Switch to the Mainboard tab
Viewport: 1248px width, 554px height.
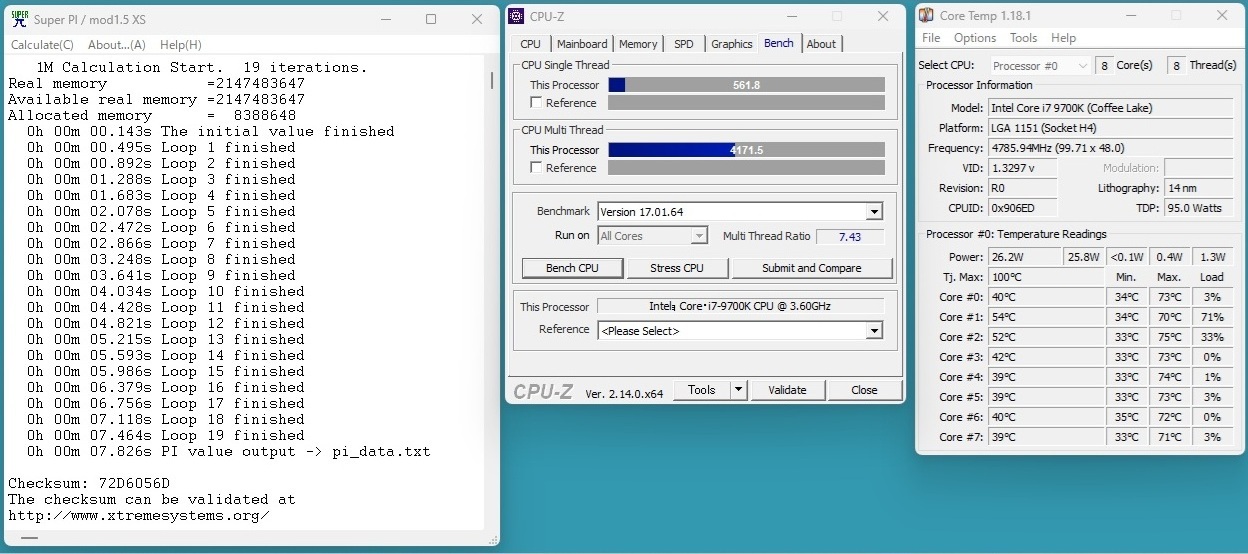click(582, 44)
